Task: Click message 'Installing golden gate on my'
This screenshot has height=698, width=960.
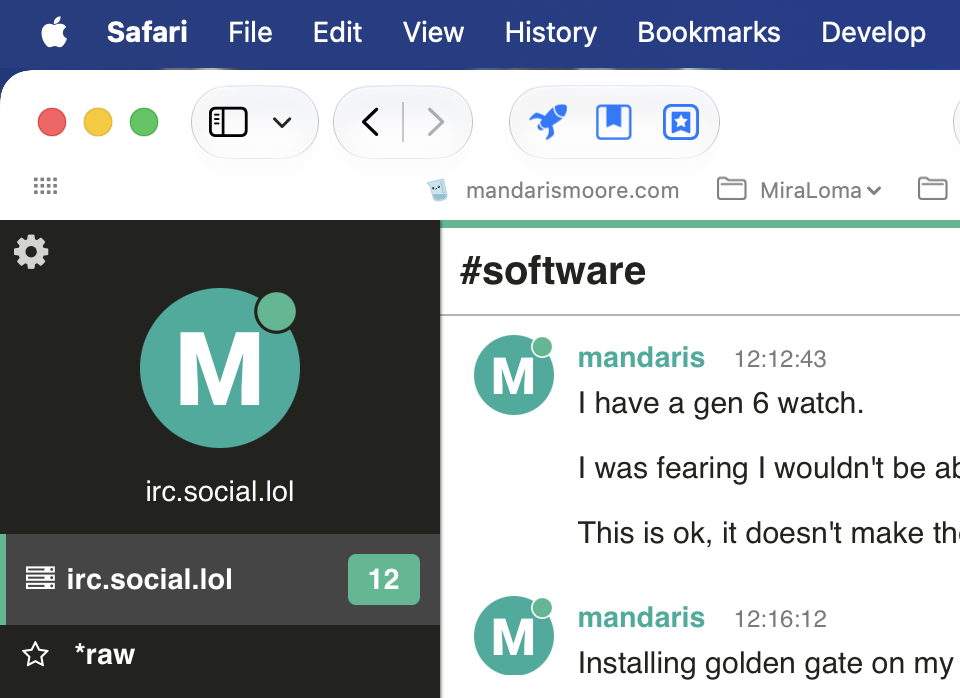Action: pyautogui.click(x=766, y=664)
